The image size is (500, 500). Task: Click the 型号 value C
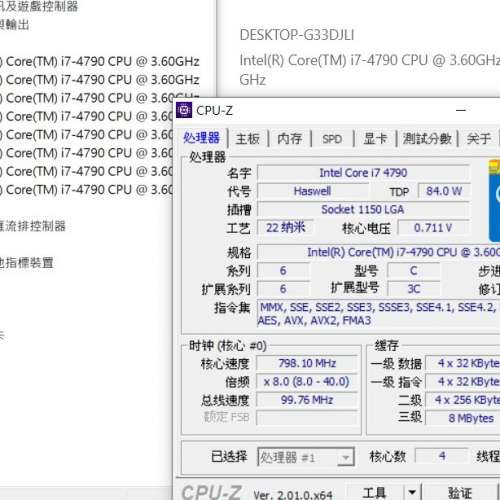[414, 271]
